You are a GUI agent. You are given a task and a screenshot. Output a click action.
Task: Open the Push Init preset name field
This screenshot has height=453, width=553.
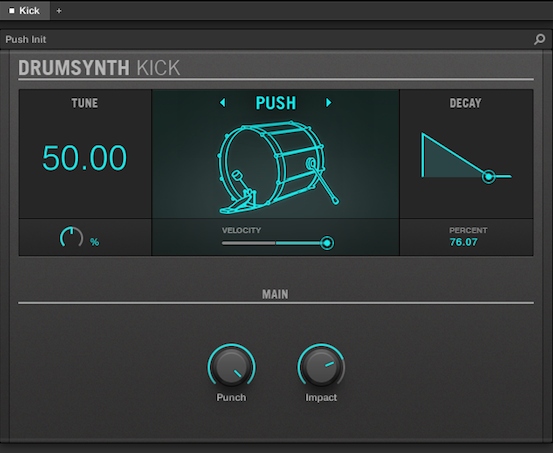click(268, 40)
